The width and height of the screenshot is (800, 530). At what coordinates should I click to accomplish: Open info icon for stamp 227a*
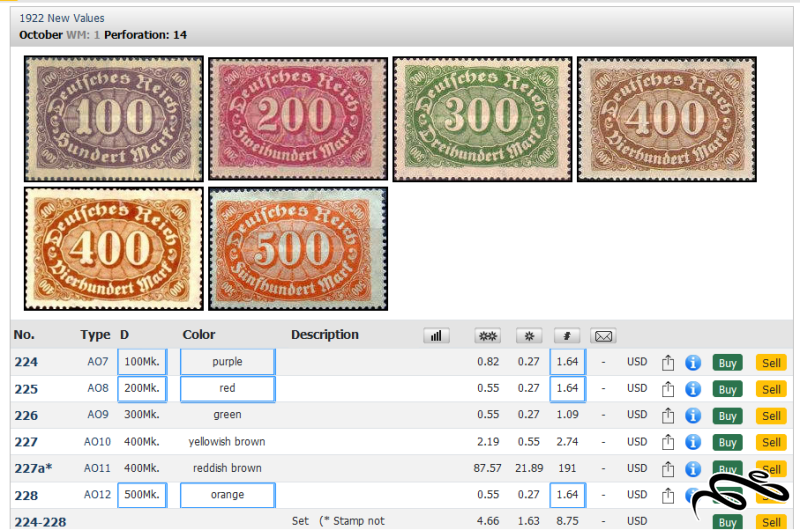click(693, 469)
